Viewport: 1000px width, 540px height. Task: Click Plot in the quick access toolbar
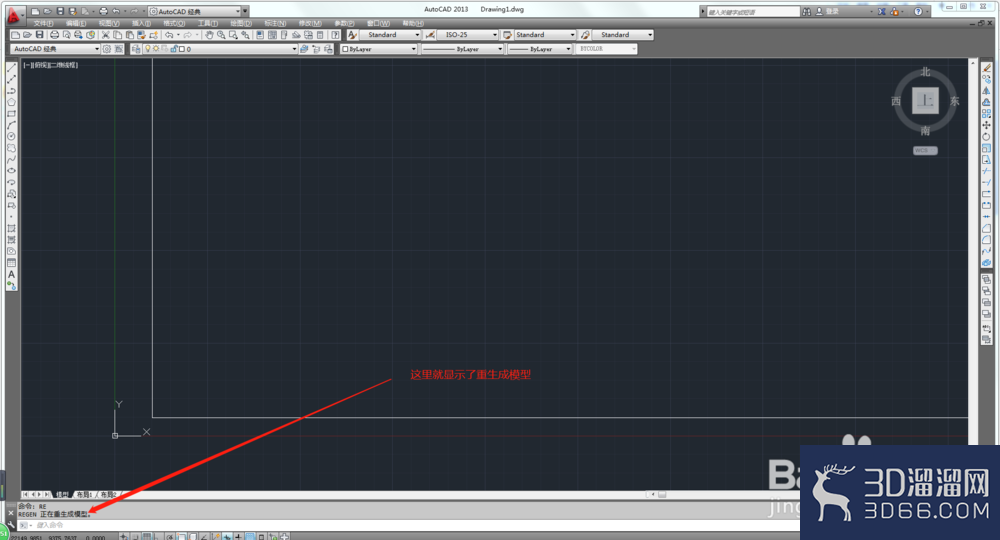tap(103, 11)
